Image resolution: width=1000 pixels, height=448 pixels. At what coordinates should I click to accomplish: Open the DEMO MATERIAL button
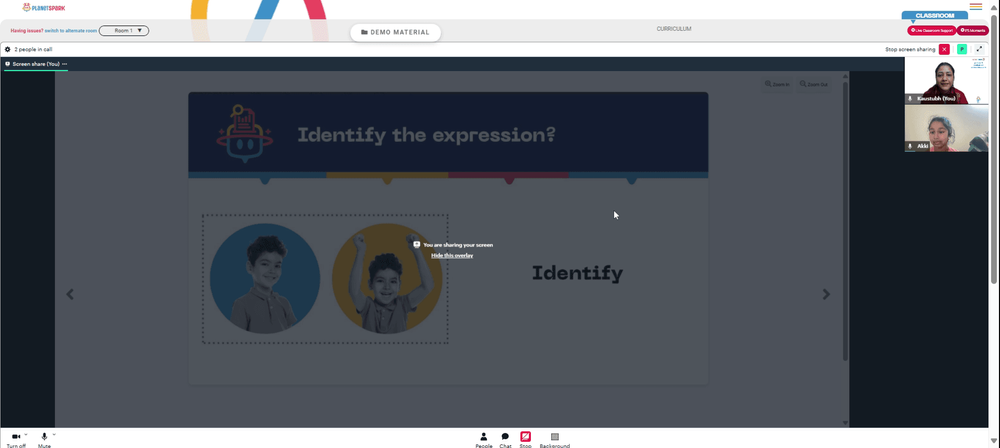pos(395,33)
